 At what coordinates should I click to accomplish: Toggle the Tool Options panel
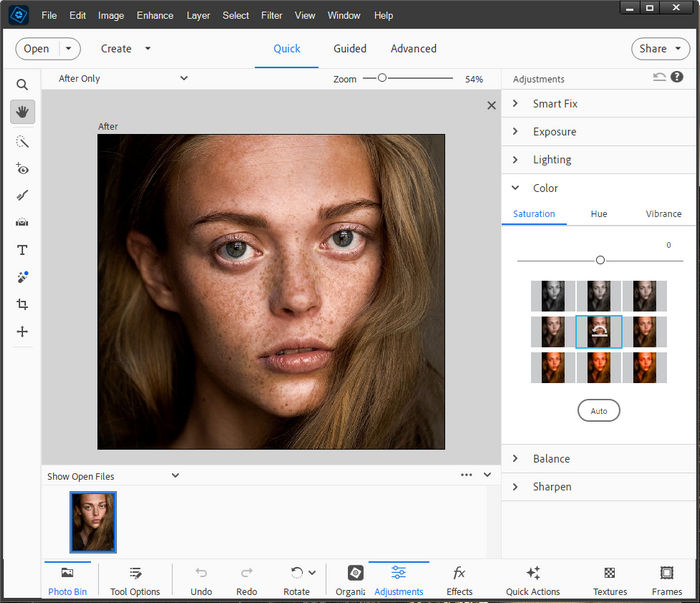(135, 580)
